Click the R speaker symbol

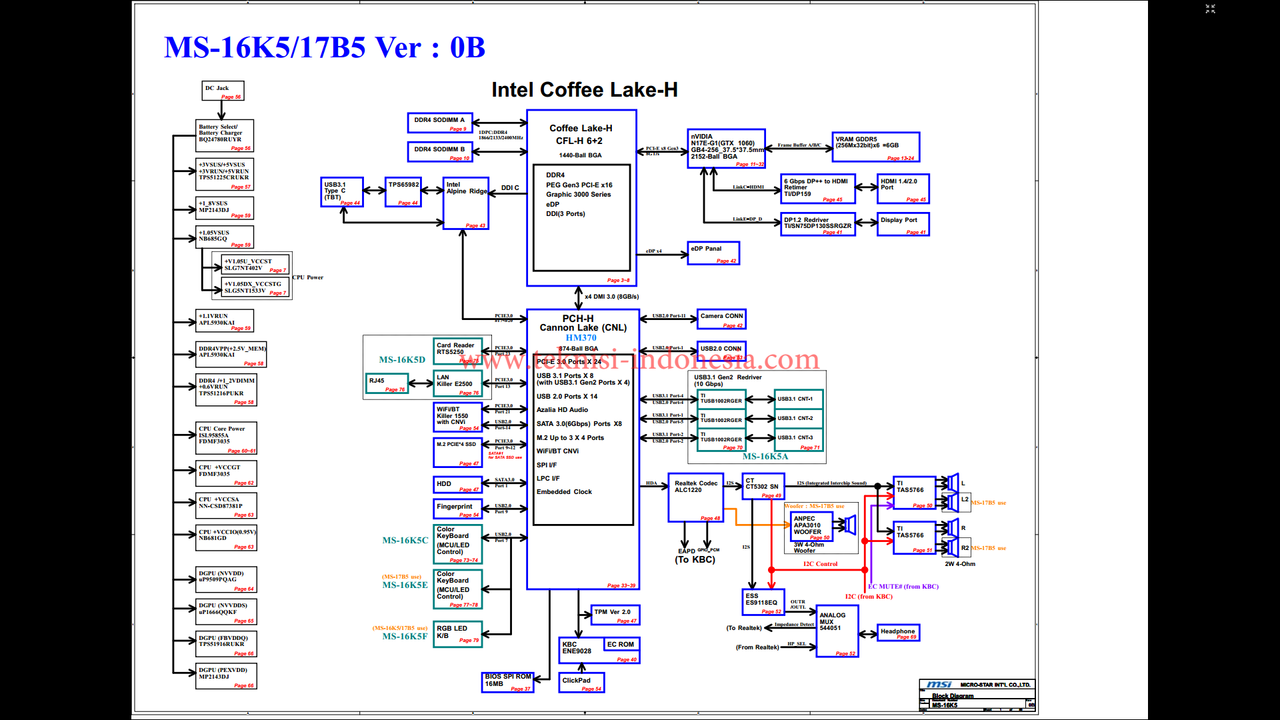click(x=952, y=528)
